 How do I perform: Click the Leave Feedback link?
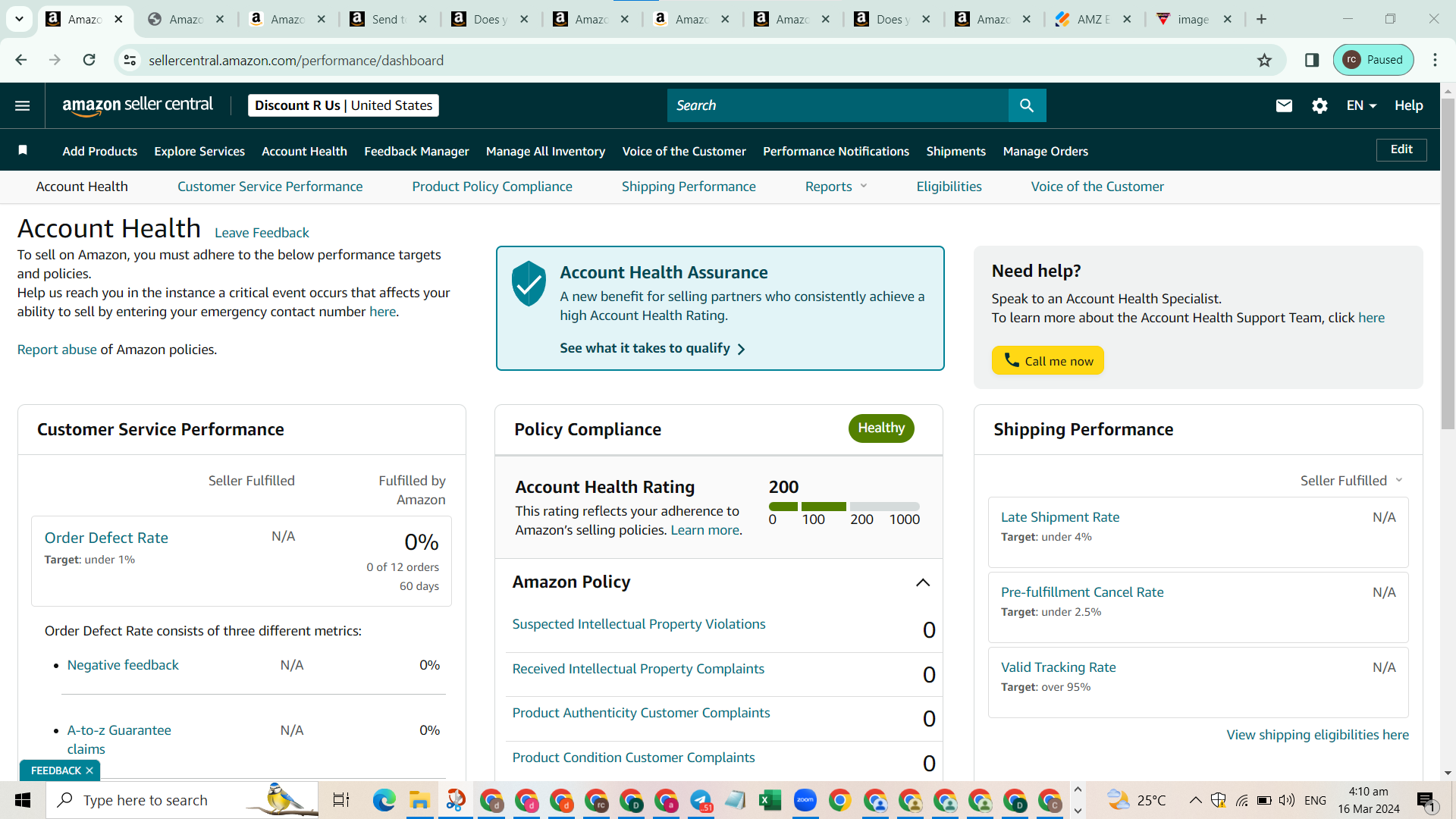[262, 233]
